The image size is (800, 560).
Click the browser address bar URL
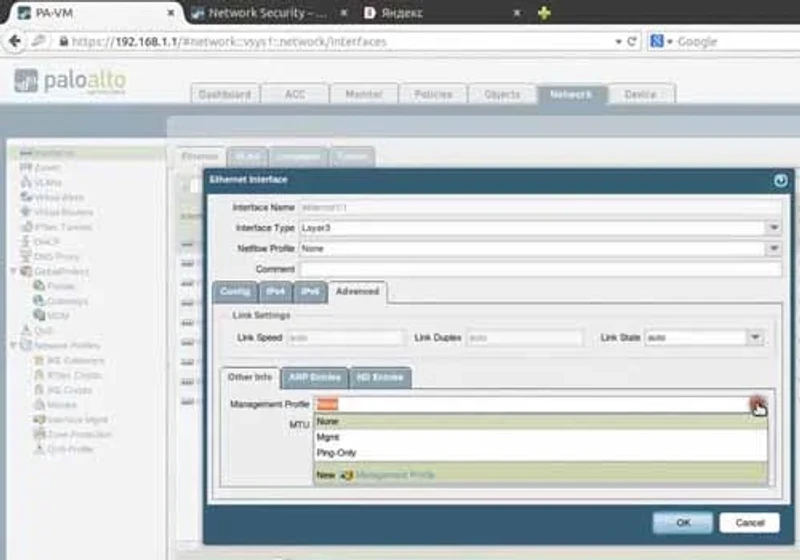(230, 41)
